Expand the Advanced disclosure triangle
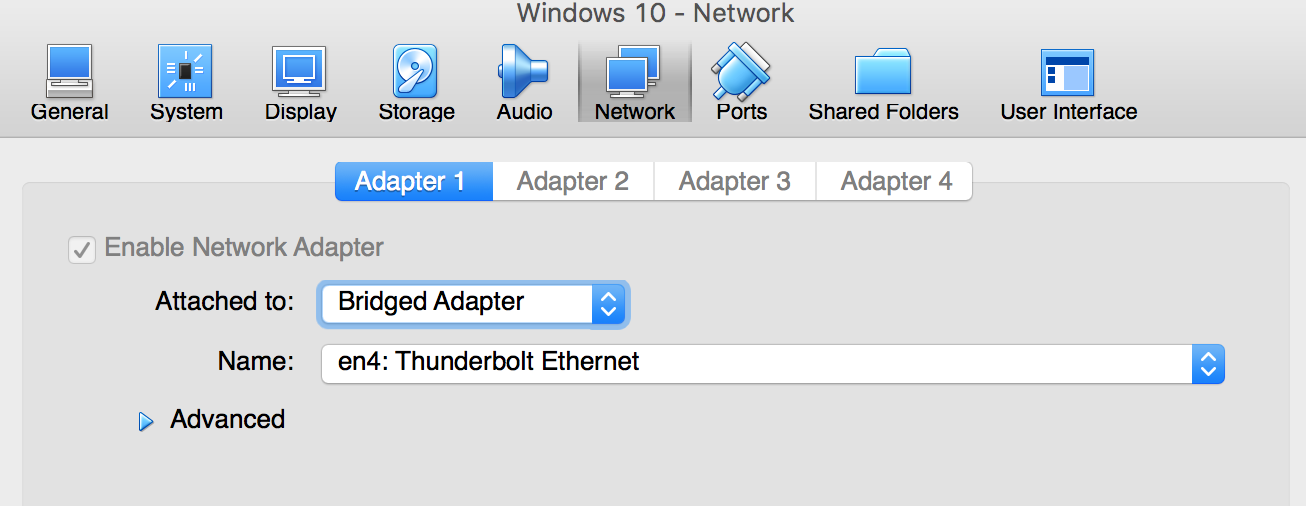The width and height of the screenshot is (1306, 506). [146, 421]
